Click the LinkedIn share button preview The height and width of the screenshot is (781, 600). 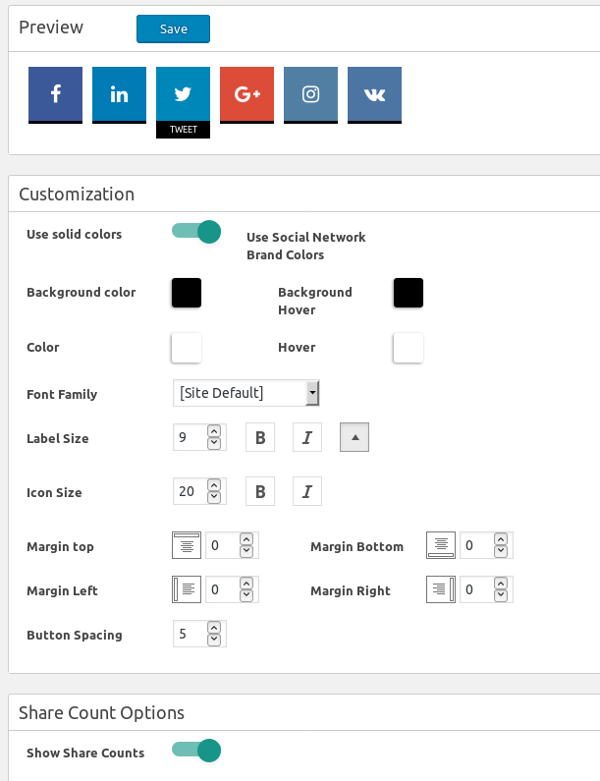coord(119,95)
